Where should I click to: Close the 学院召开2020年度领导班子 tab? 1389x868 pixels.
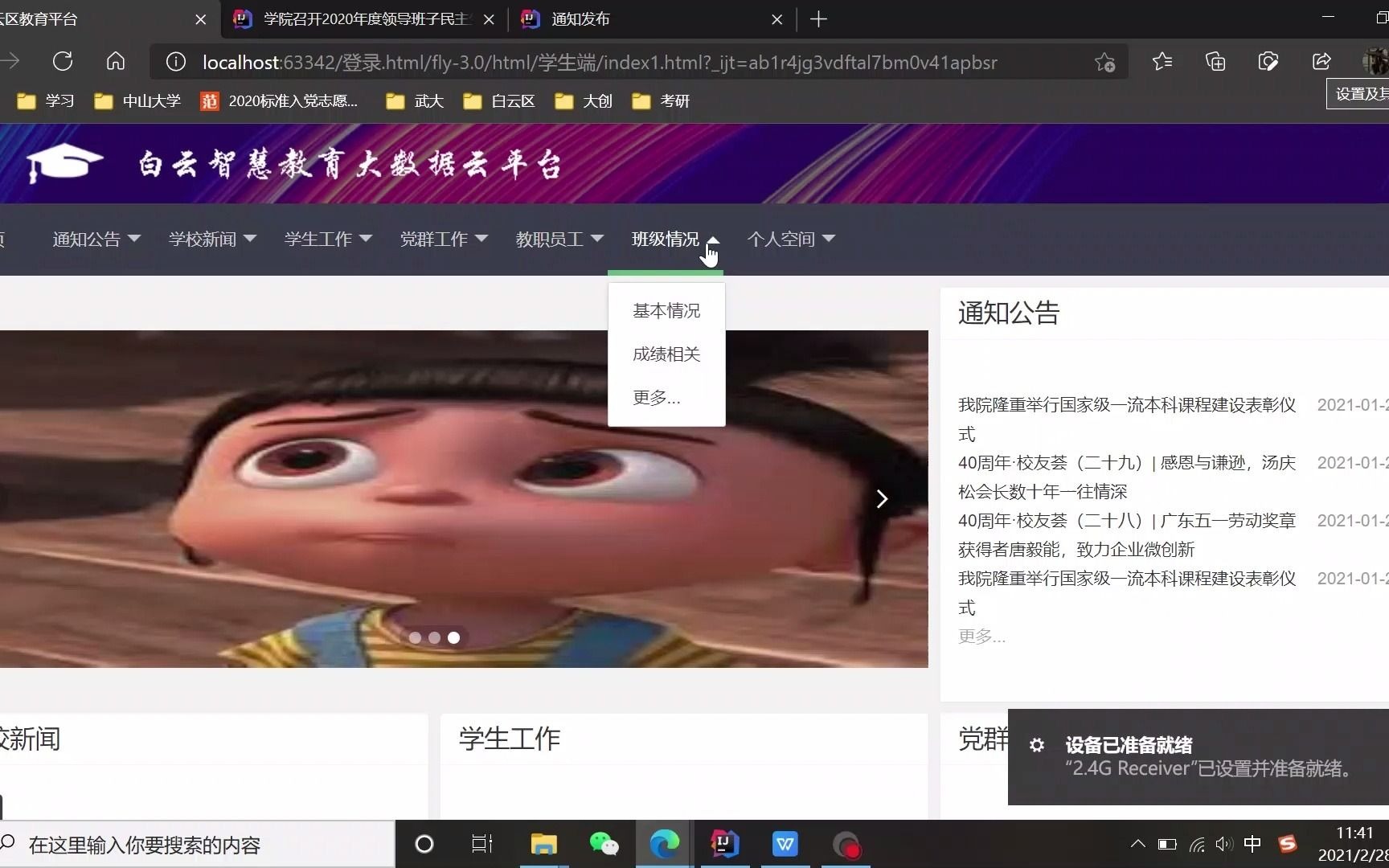coord(489,19)
